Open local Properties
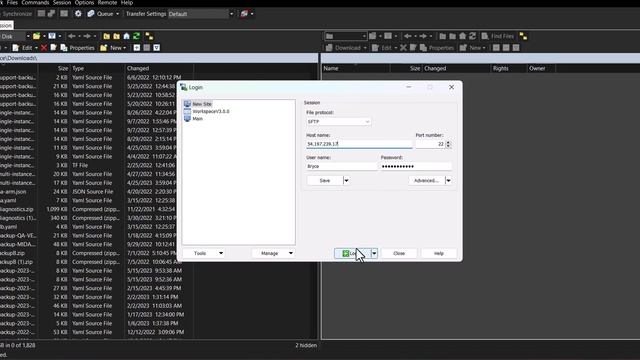Image resolution: width=640 pixels, height=360 pixels. tap(78, 48)
